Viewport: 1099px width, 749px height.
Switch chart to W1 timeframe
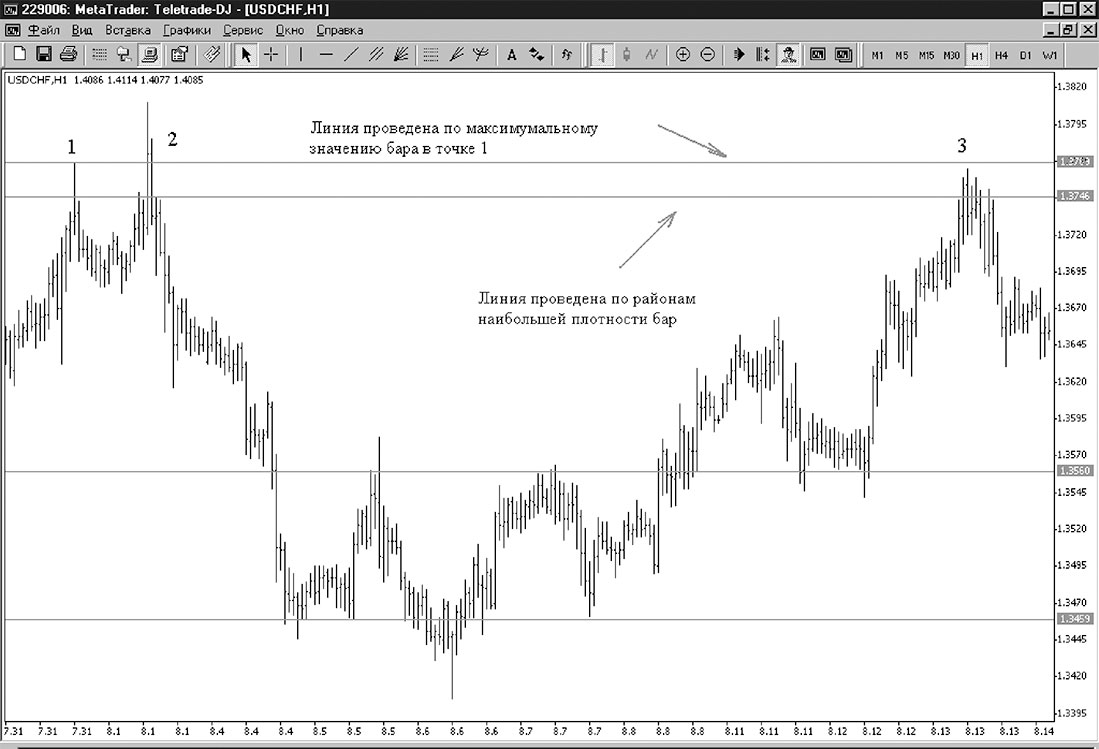point(1049,55)
